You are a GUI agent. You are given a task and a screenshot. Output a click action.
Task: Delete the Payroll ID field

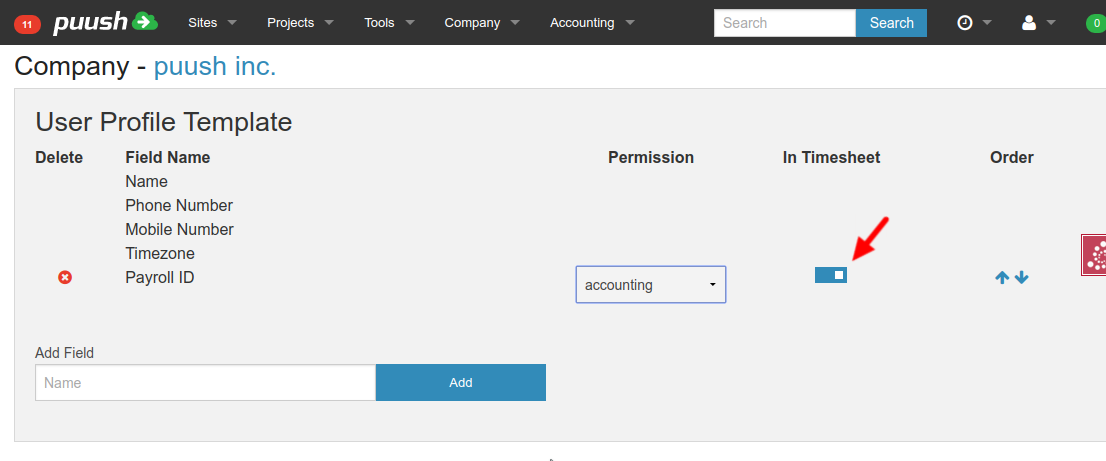tap(65, 277)
